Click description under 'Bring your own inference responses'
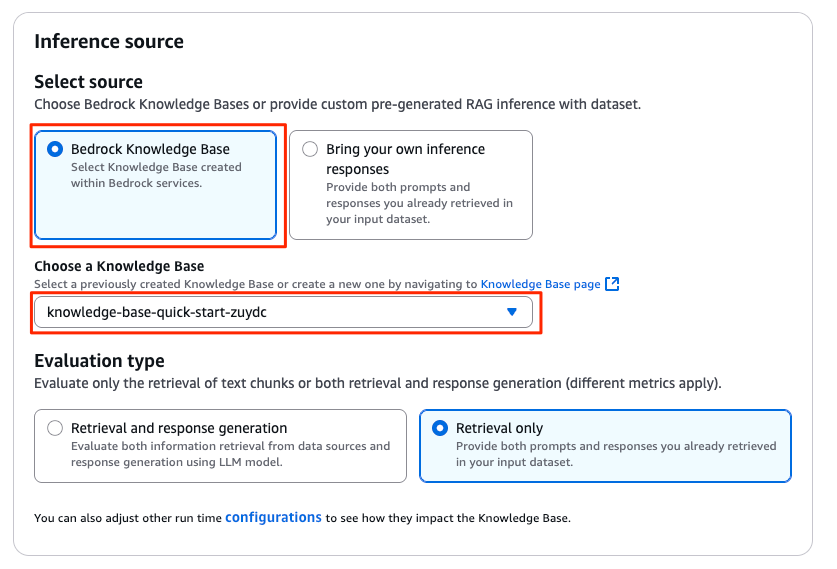837x569 pixels. click(x=420, y=203)
